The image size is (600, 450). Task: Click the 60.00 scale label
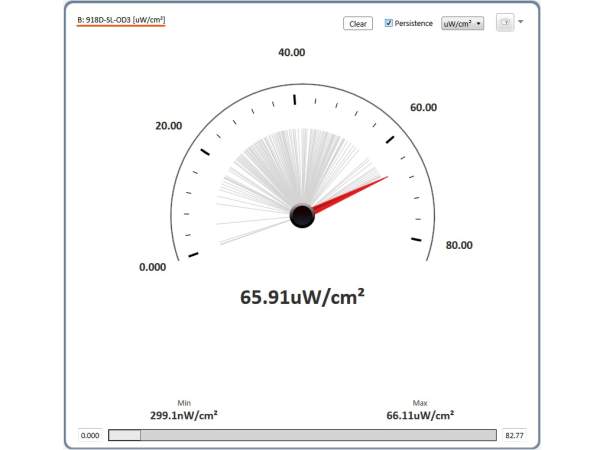pyautogui.click(x=423, y=107)
